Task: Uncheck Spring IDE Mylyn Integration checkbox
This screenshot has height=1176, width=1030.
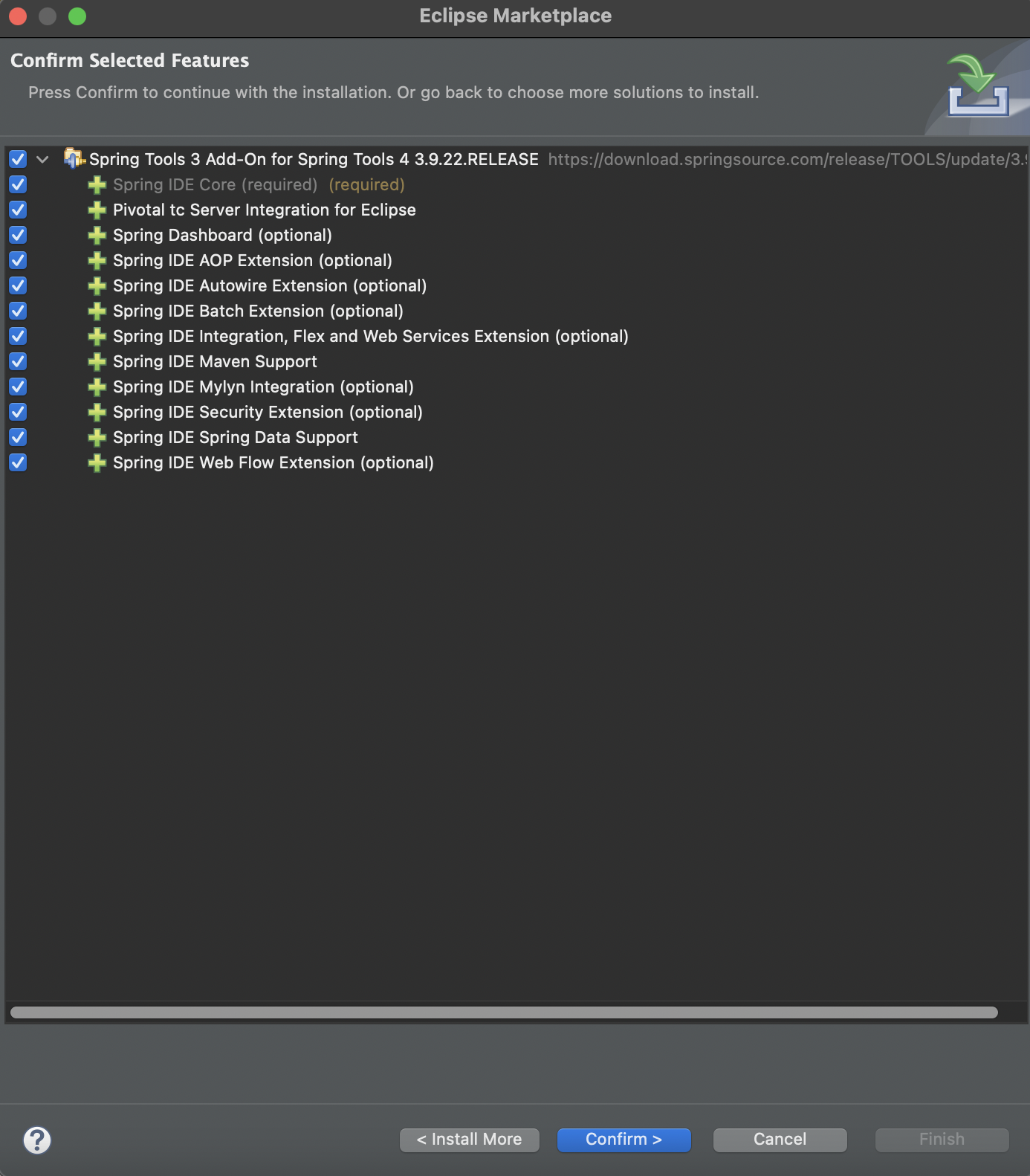Action: (18, 387)
